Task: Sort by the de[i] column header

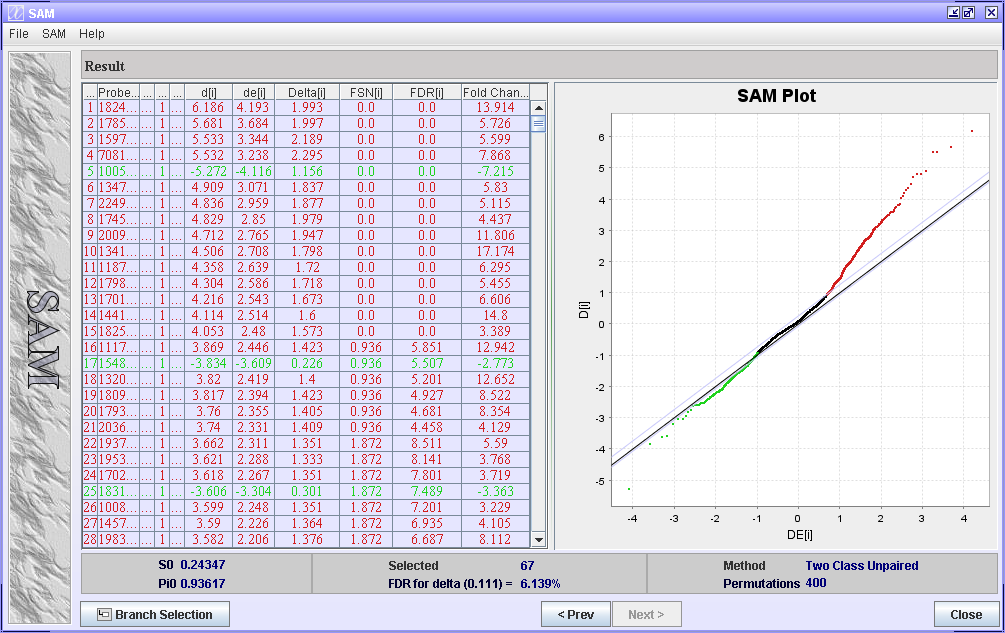Action: 253,92
